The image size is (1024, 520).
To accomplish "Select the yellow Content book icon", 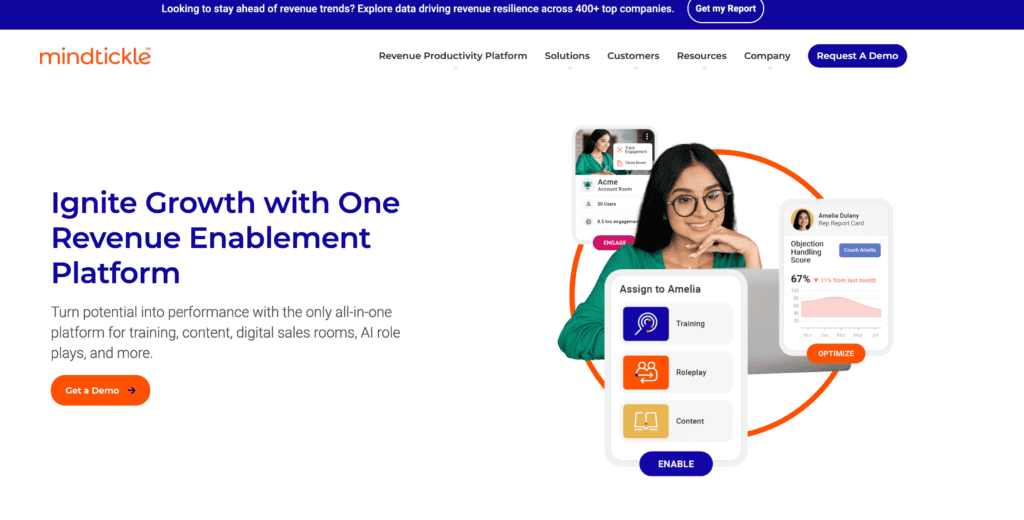I will click(645, 421).
